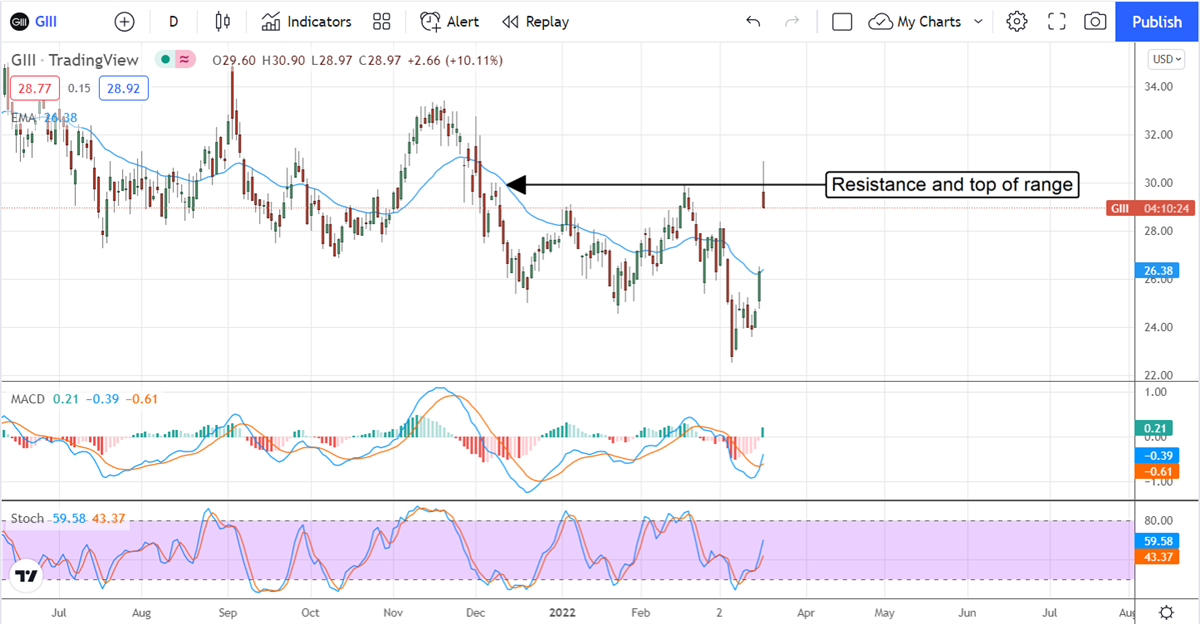
Task: Open the GIII symbol search
Action: tap(50, 21)
